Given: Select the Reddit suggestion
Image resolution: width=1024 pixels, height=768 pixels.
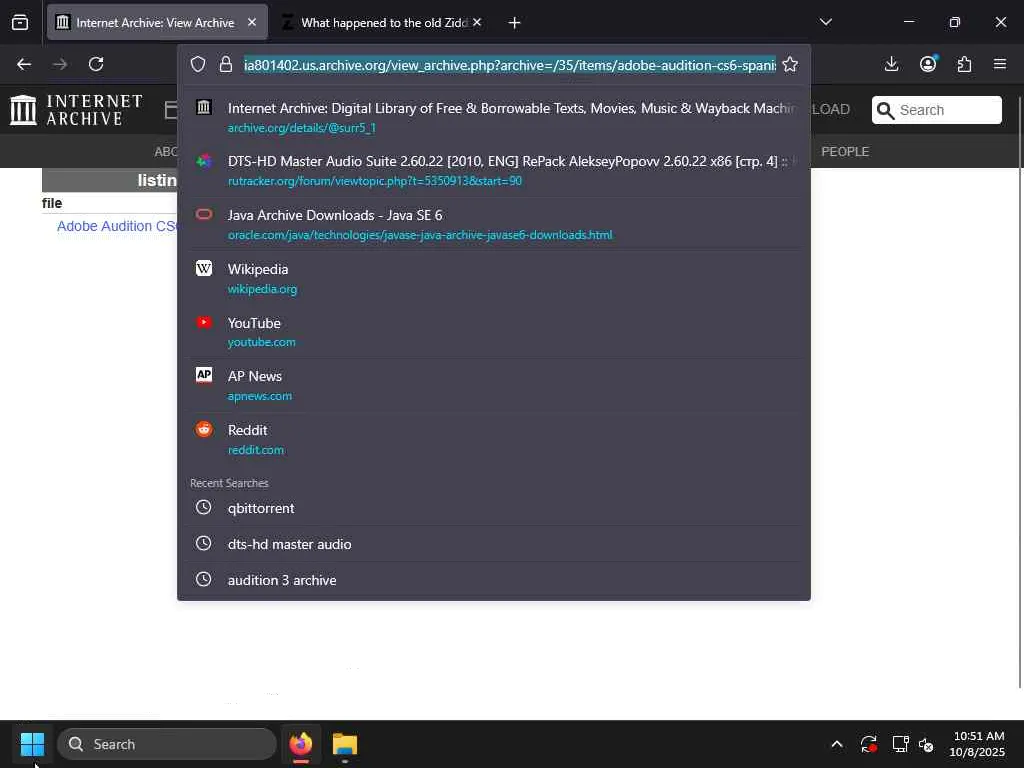Looking at the screenshot, I should (494, 439).
